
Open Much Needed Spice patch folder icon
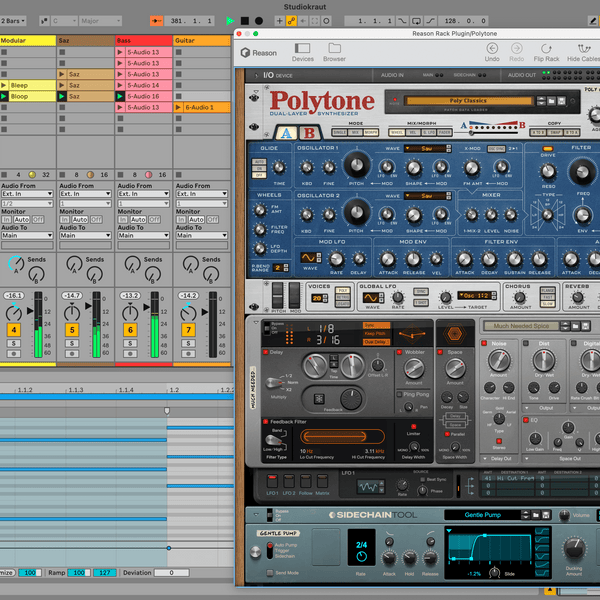(576, 326)
